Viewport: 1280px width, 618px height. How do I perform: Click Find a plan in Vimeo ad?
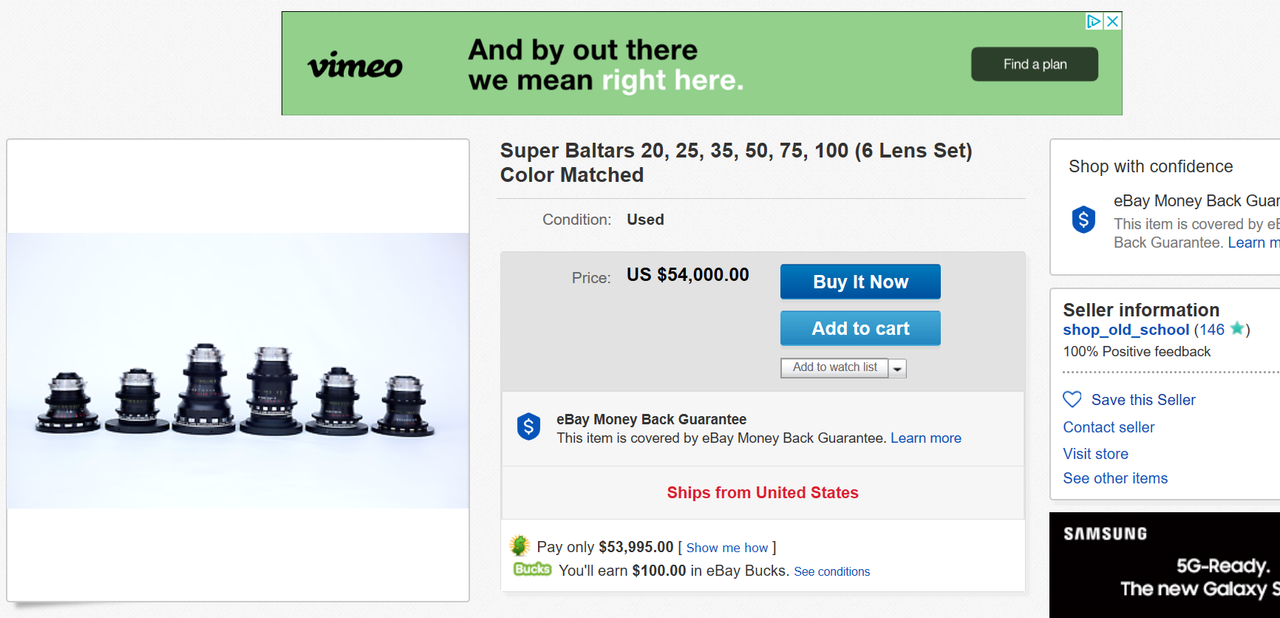pos(1035,65)
